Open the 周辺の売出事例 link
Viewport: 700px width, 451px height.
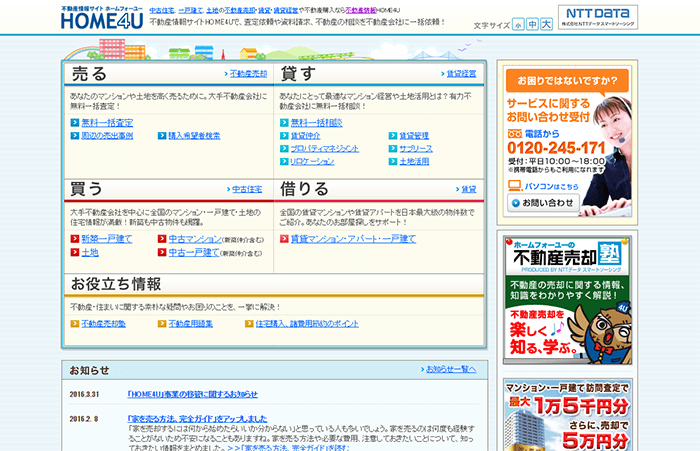pos(107,136)
